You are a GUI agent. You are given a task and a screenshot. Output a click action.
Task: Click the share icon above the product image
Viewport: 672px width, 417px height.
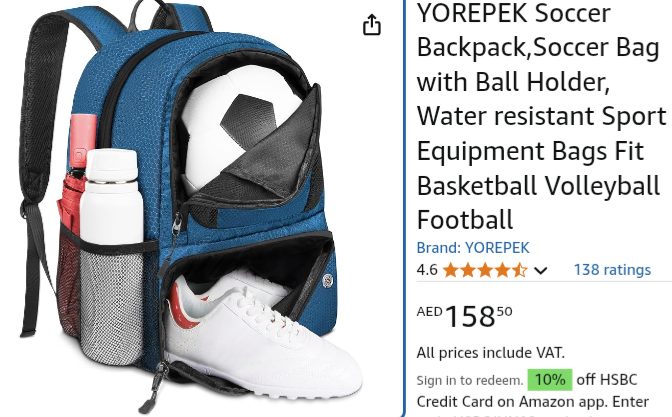[x=372, y=25]
